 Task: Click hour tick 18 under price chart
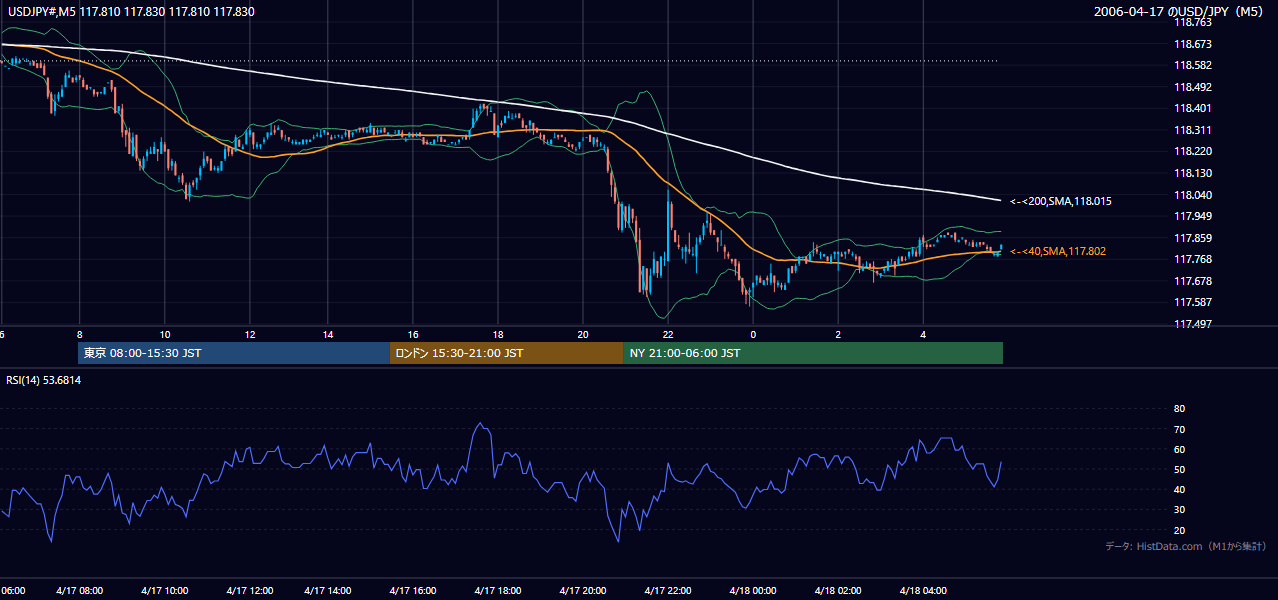point(498,334)
